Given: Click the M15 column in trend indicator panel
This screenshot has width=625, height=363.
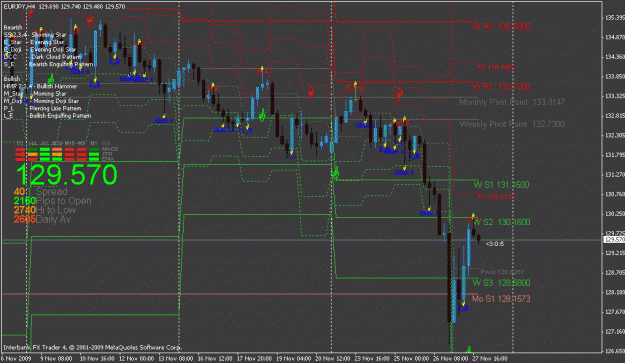Looking at the screenshot, I should (x=69, y=143).
